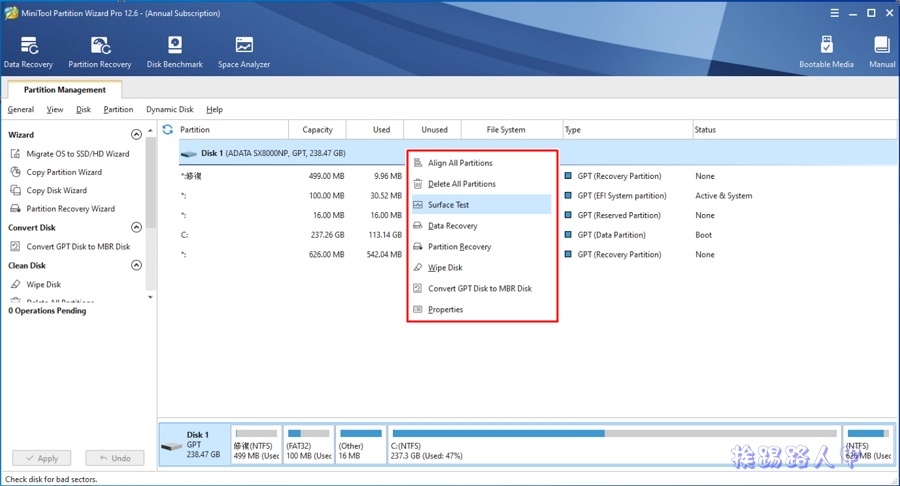The image size is (900, 486).
Task: Click GPT (EFI System partition) type cell
Action: (622, 196)
